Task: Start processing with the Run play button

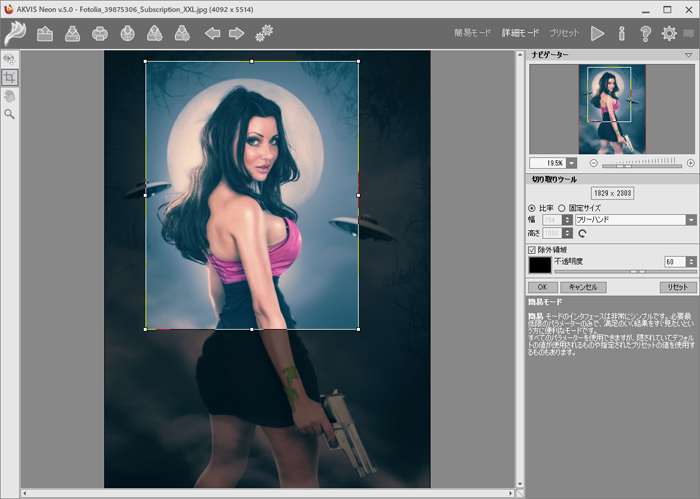Action: tap(597, 33)
